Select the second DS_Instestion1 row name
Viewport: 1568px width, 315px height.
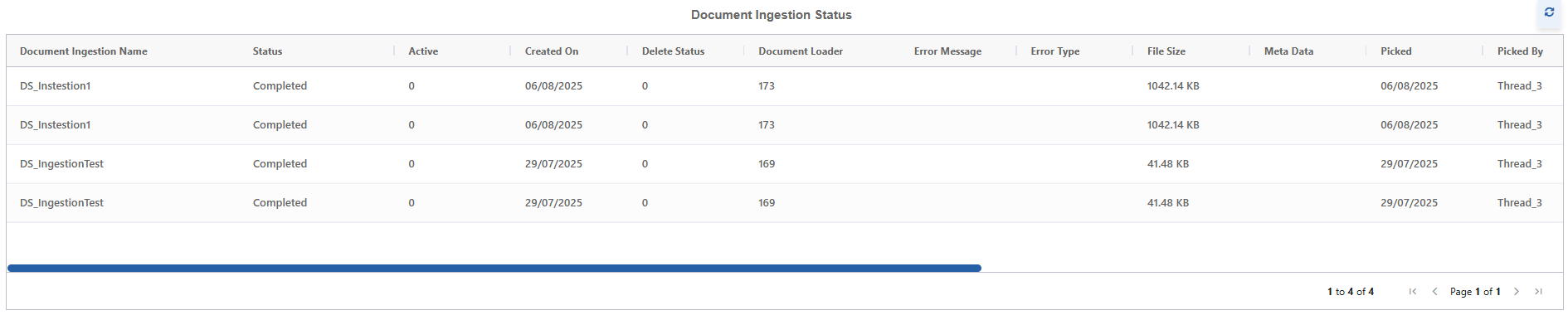point(56,125)
